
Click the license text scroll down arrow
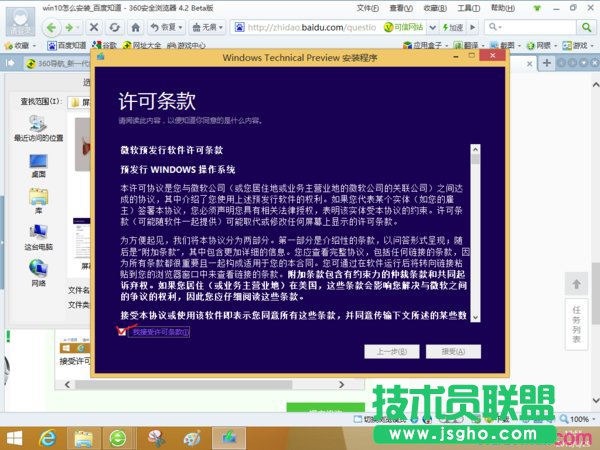click(x=475, y=317)
